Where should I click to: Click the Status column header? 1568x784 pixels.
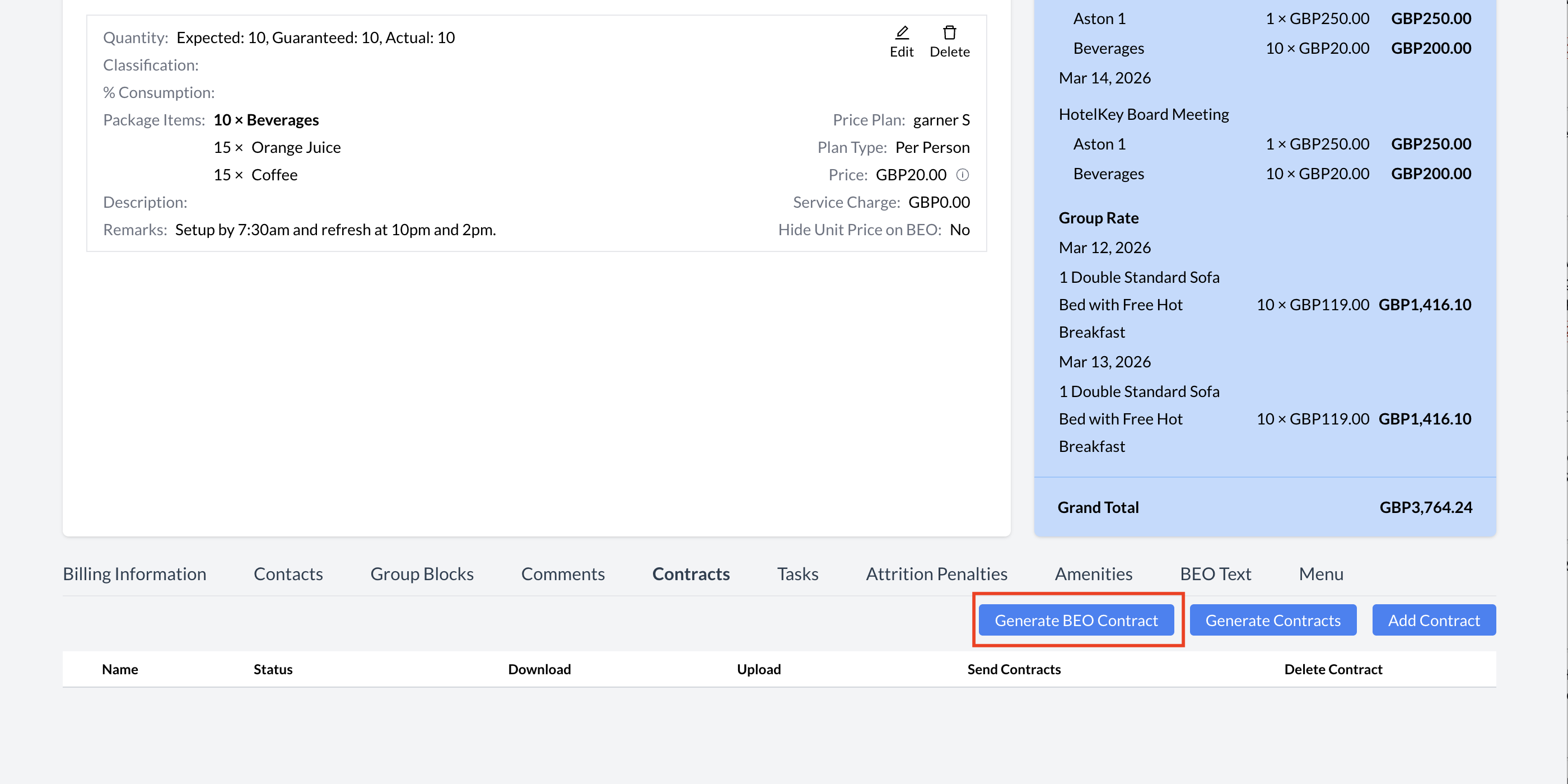[273, 669]
